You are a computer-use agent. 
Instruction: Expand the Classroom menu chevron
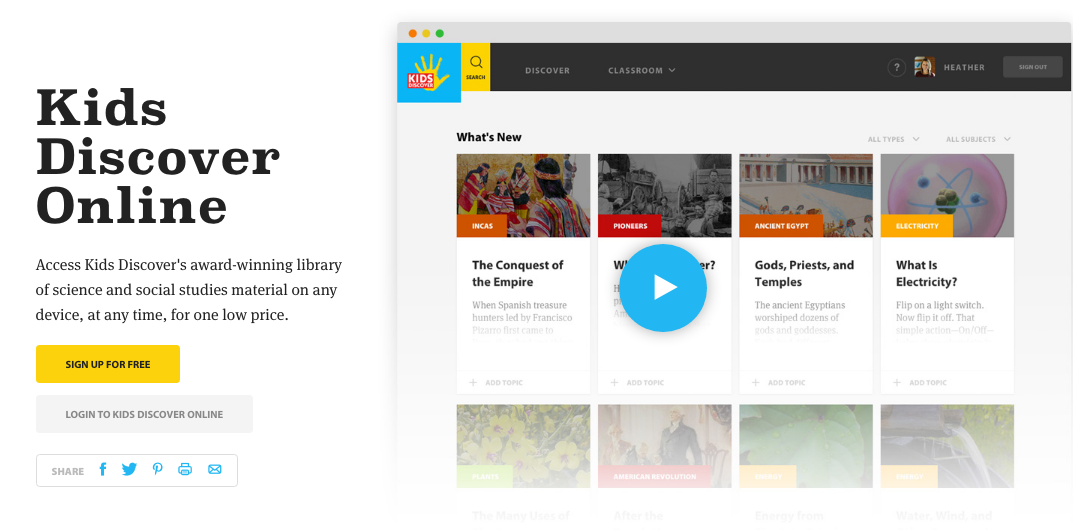(672, 70)
